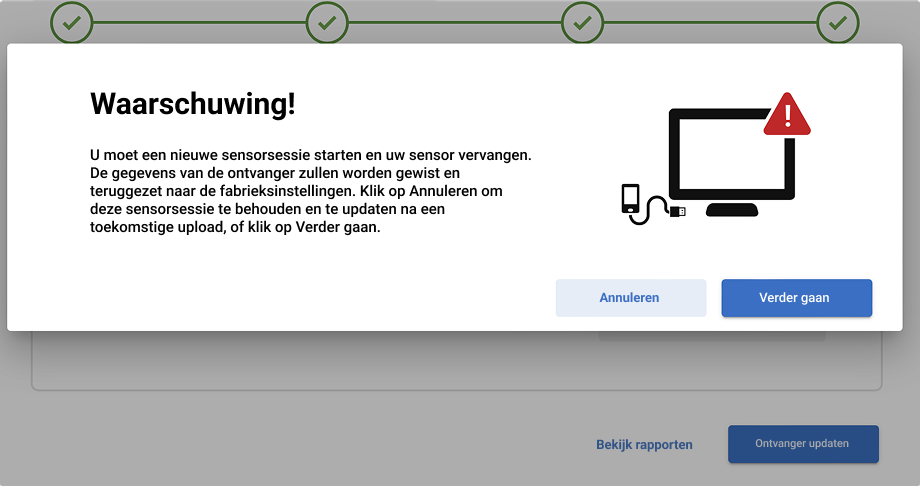920x486 pixels.
Task: Click the small receiver phone icon
Action: 630,199
